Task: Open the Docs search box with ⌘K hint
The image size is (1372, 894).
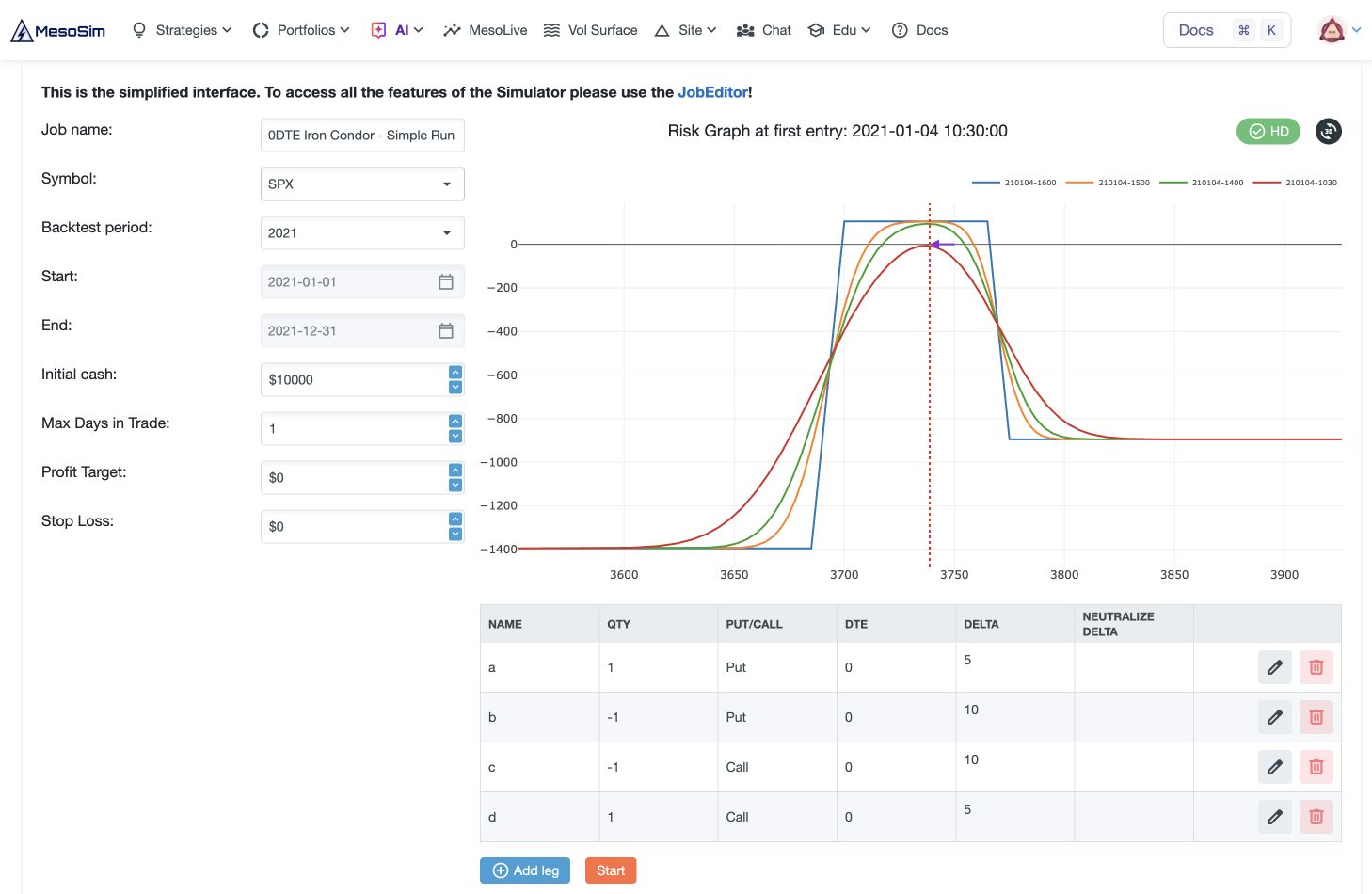Action: [1227, 30]
